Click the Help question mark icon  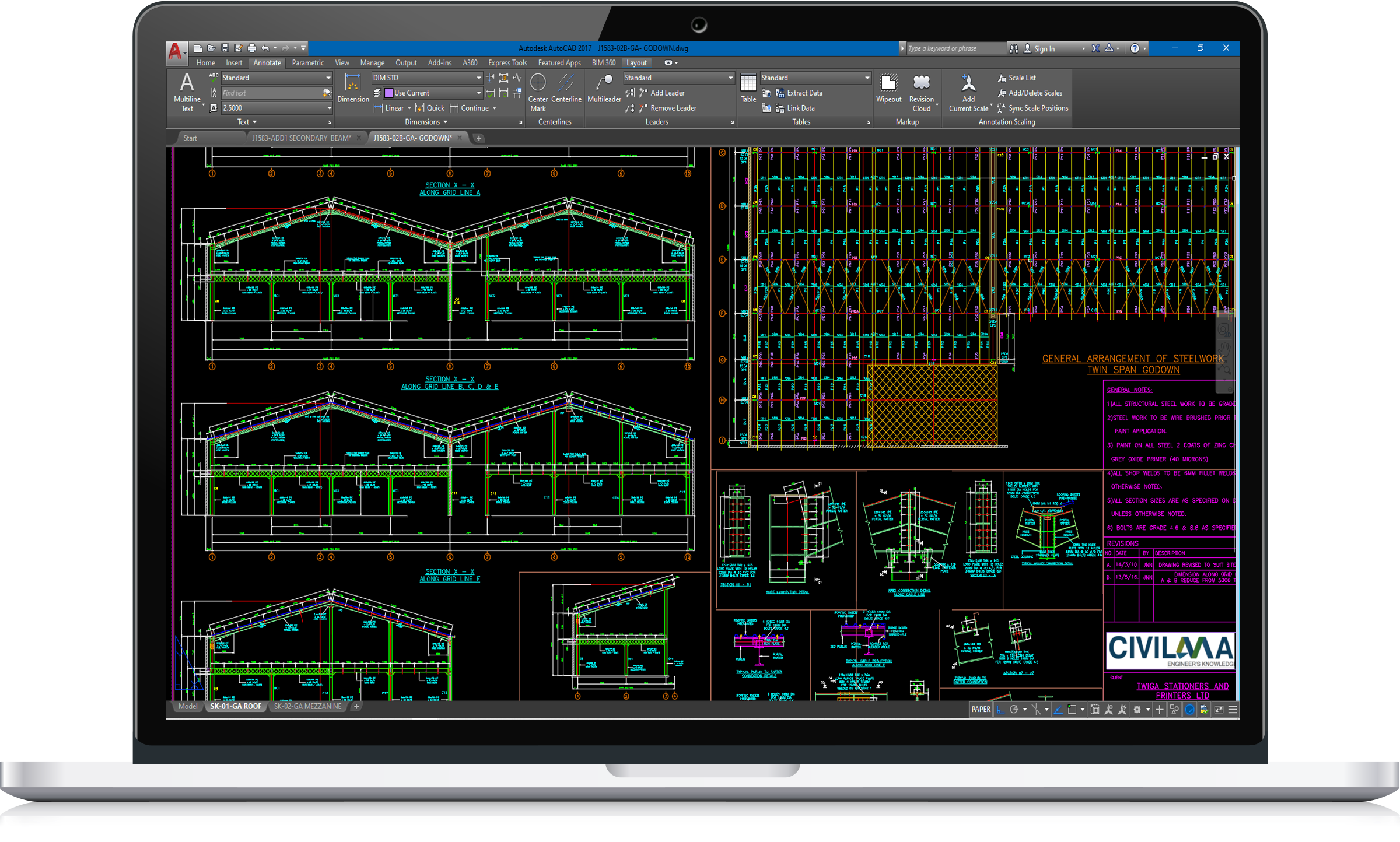pos(1135,48)
